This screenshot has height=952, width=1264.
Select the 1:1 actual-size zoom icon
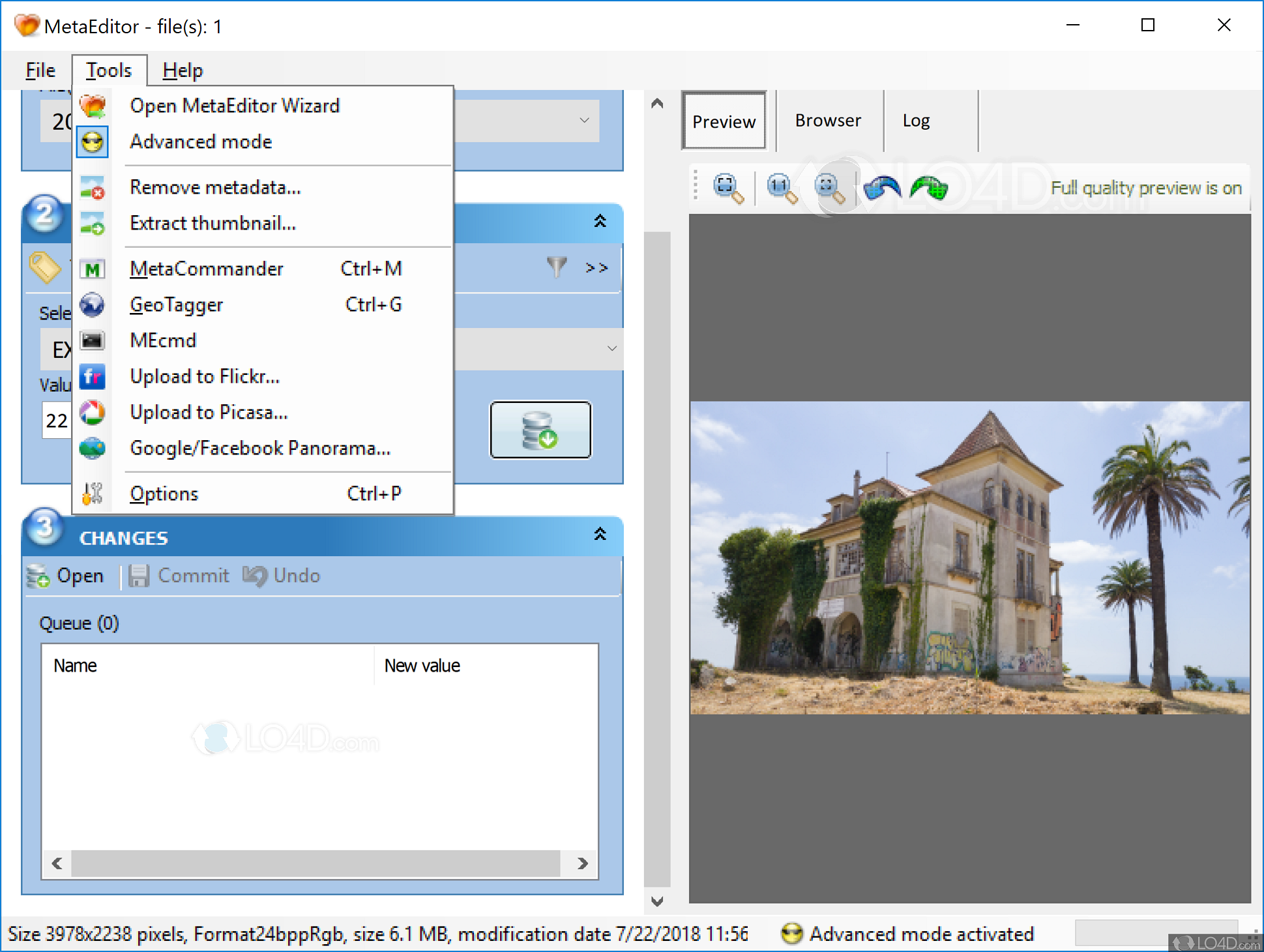coord(779,188)
